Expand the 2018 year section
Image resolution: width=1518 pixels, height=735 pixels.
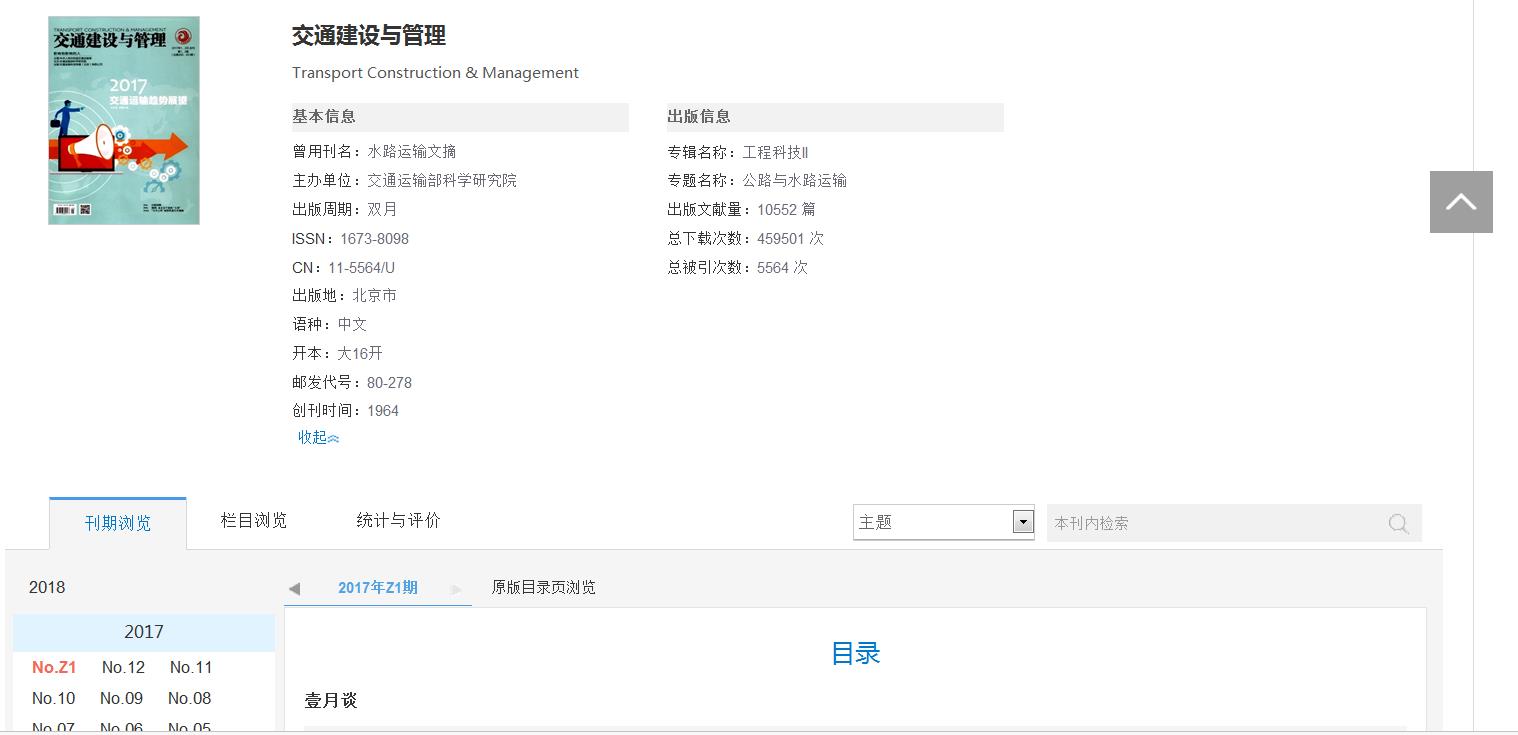(x=47, y=587)
